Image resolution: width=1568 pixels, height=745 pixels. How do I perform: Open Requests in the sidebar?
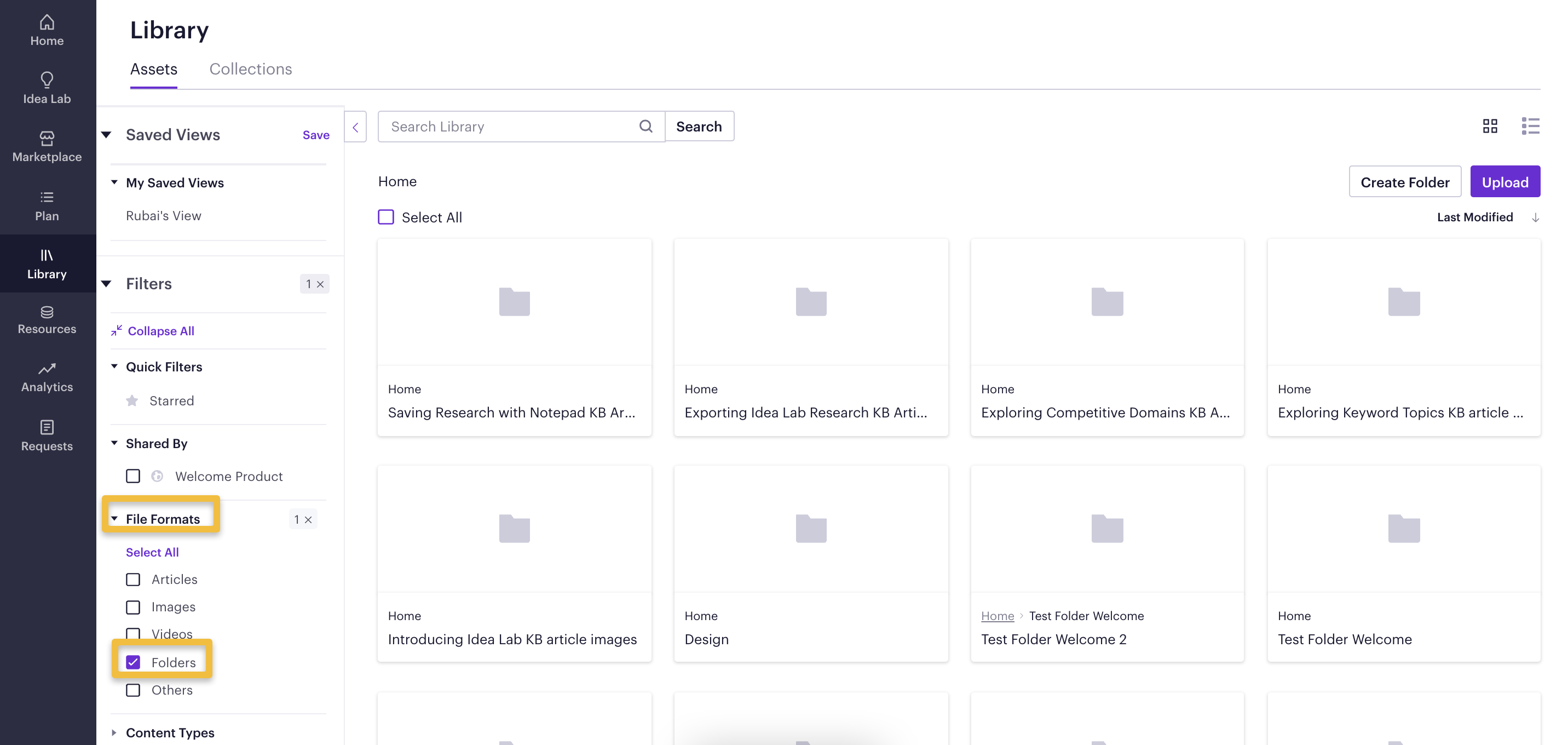(x=47, y=436)
